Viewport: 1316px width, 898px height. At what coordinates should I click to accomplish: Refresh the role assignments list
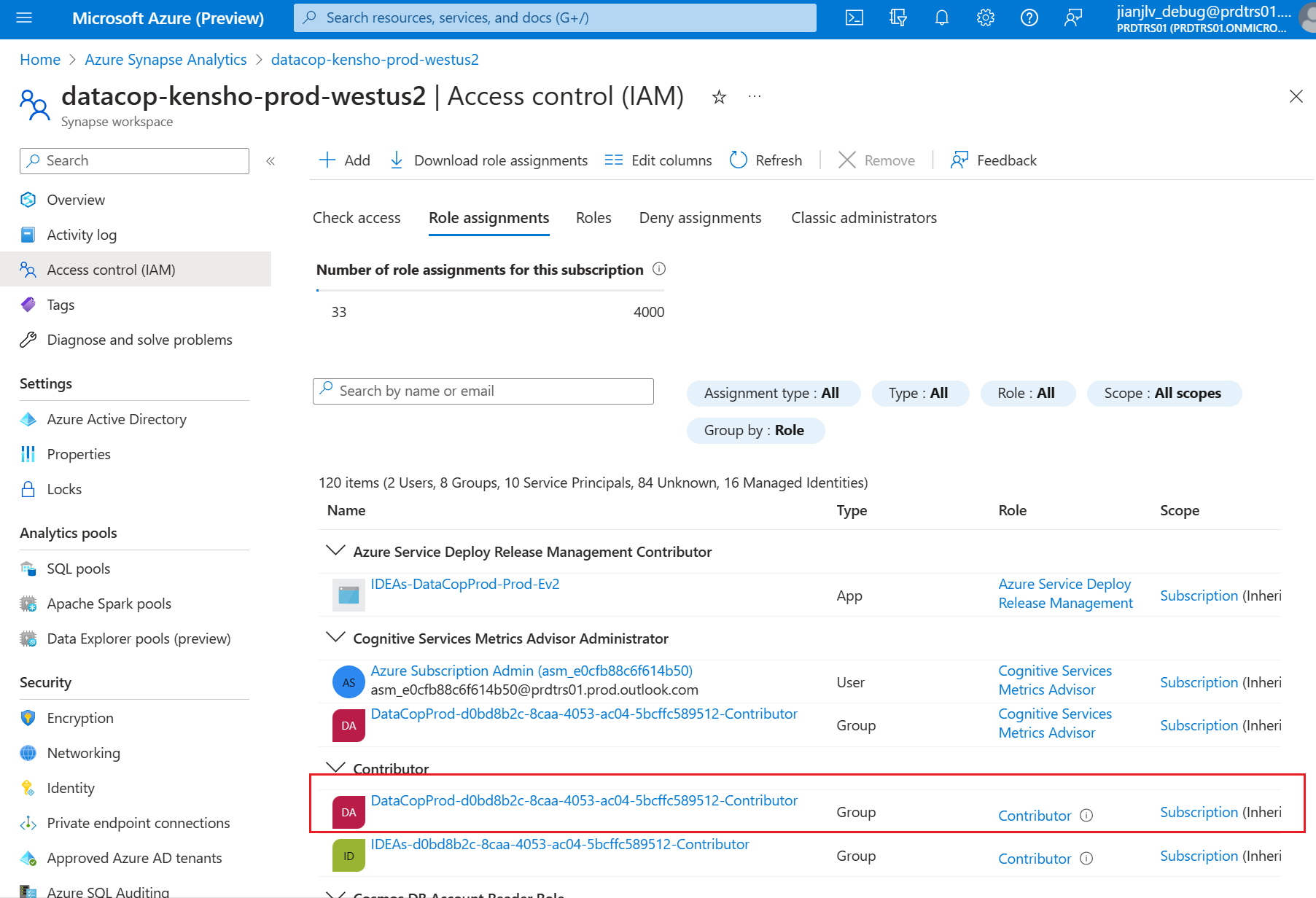[x=766, y=160]
